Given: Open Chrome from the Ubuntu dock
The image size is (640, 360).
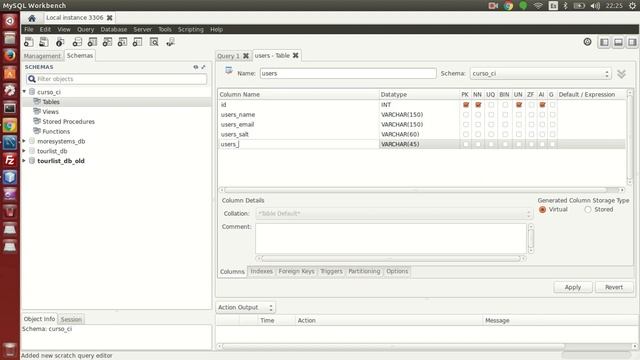Looking at the screenshot, I should tap(10, 125).
